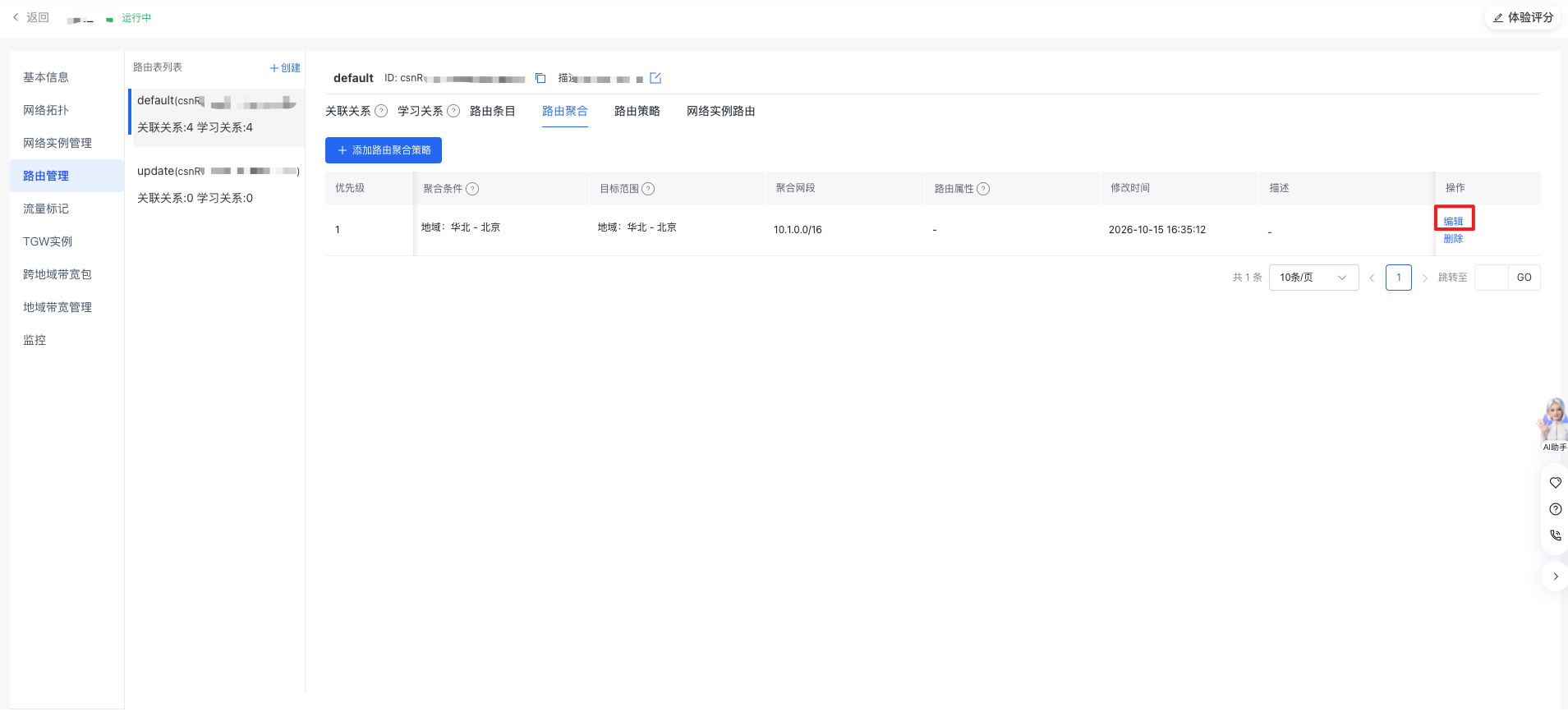Edit the 10.1.0.0/16 aggregation row

point(1453,221)
